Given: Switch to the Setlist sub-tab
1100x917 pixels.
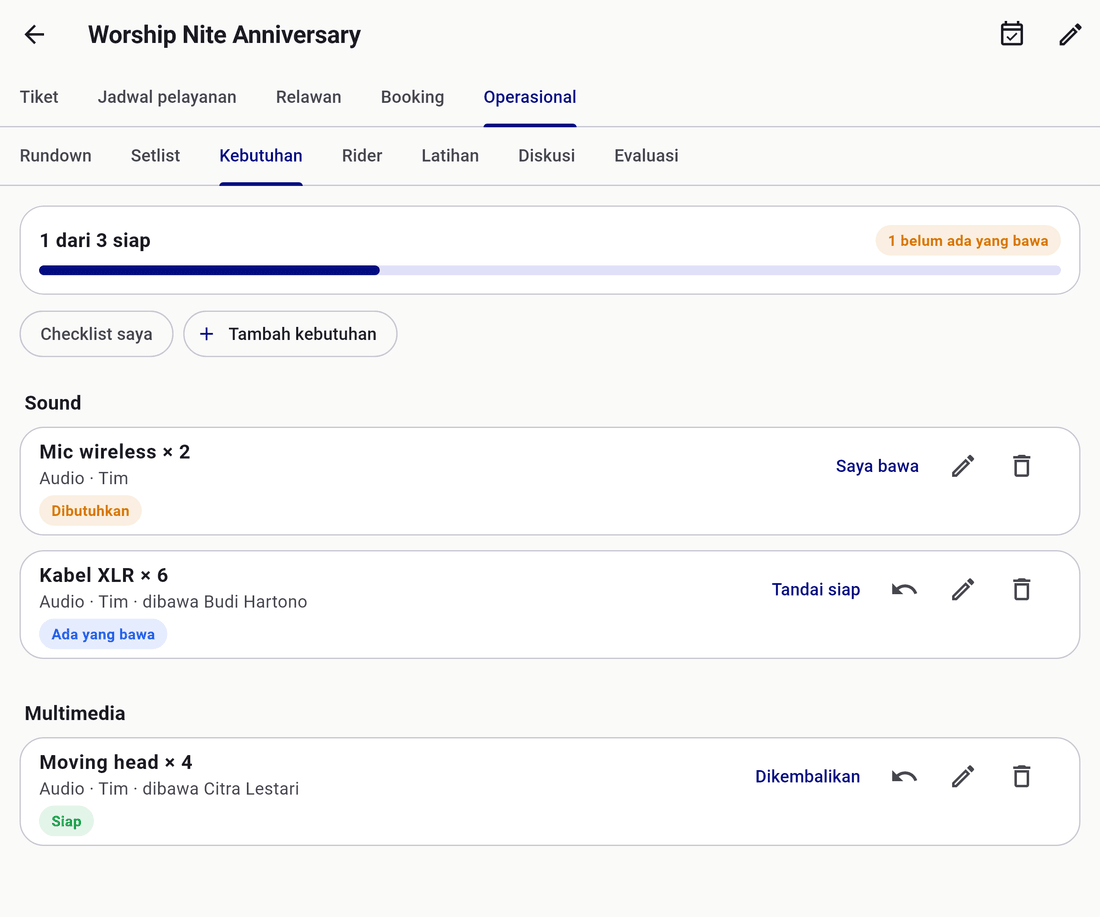Looking at the screenshot, I should click(x=155, y=156).
